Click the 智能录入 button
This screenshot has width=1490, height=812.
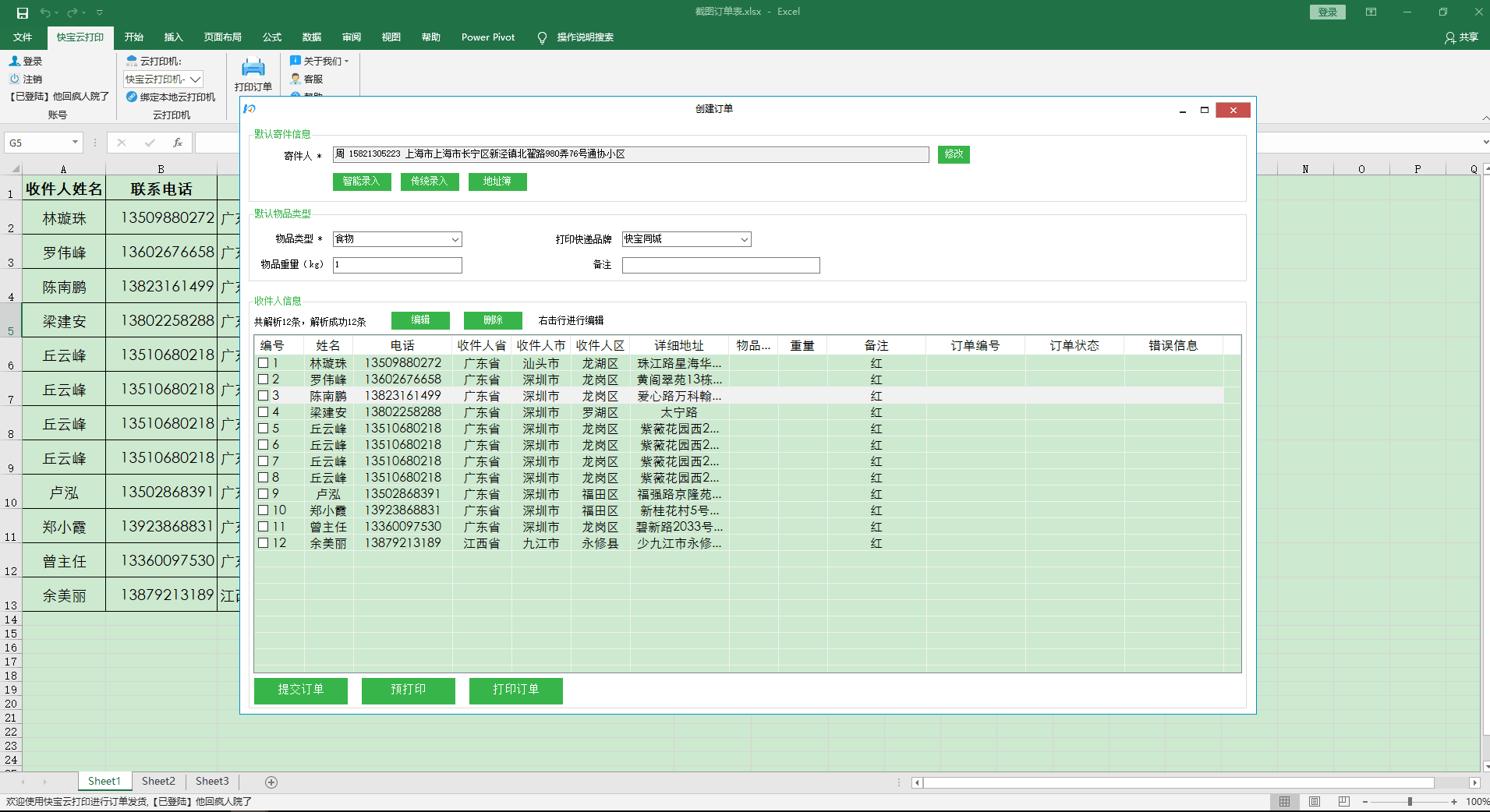tap(362, 182)
